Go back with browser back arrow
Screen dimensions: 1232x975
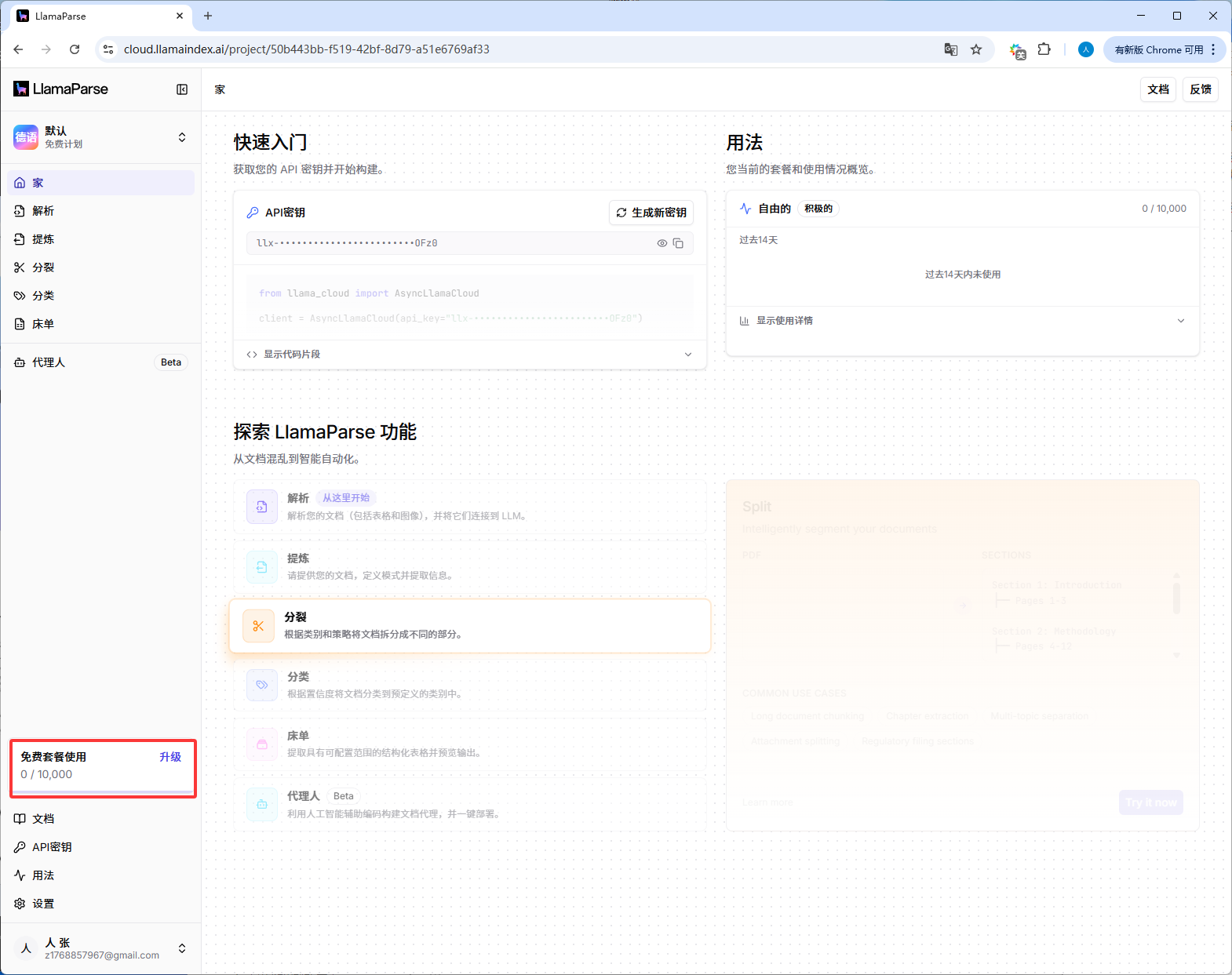click(18, 49)
